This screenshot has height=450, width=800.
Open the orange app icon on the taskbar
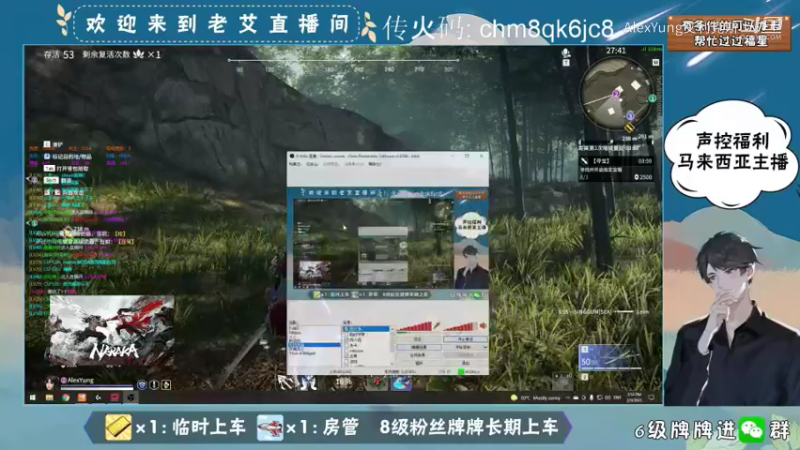click(x=82, y=397)
